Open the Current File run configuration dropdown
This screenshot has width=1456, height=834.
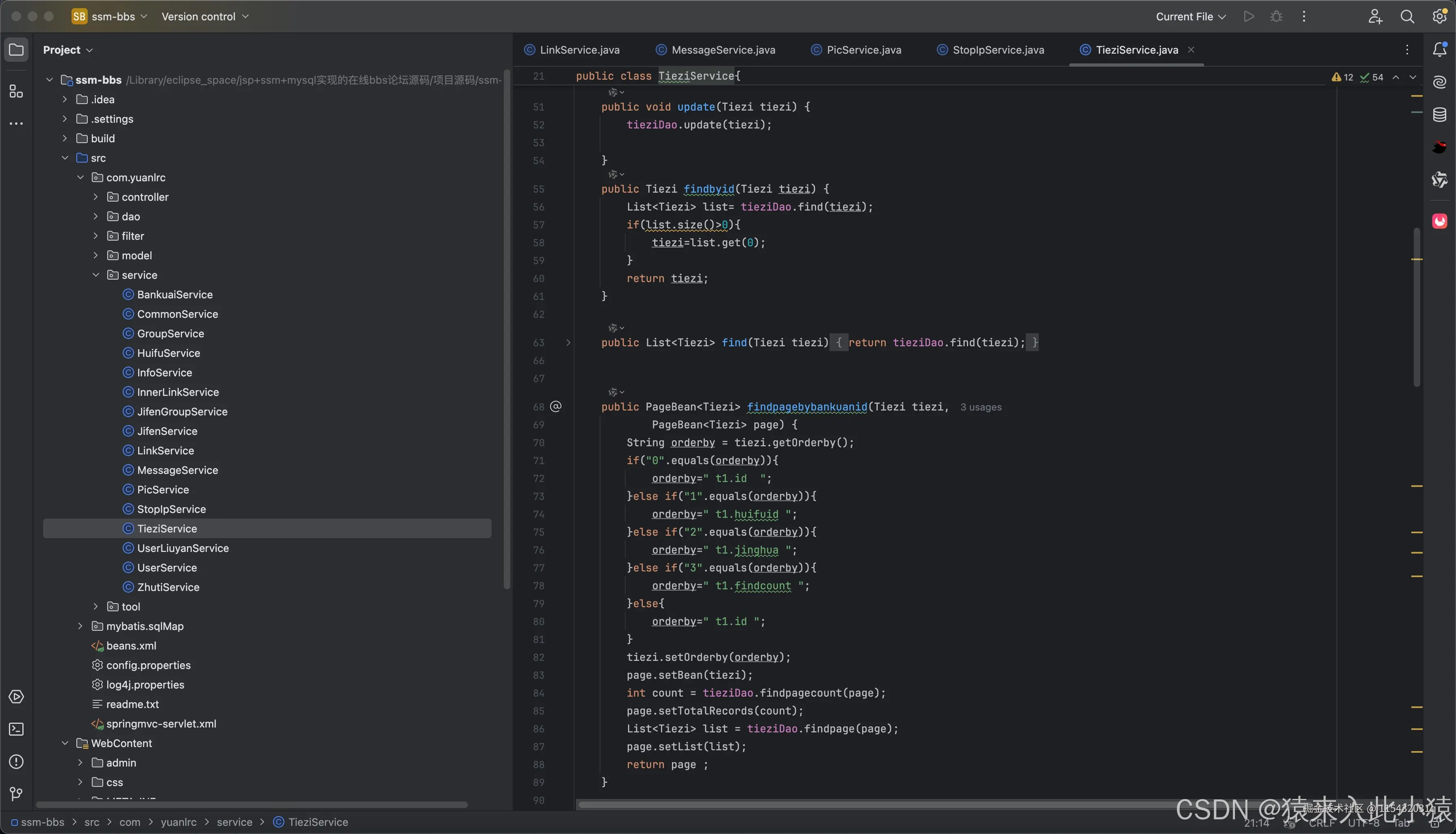[x=1190, y=17]
